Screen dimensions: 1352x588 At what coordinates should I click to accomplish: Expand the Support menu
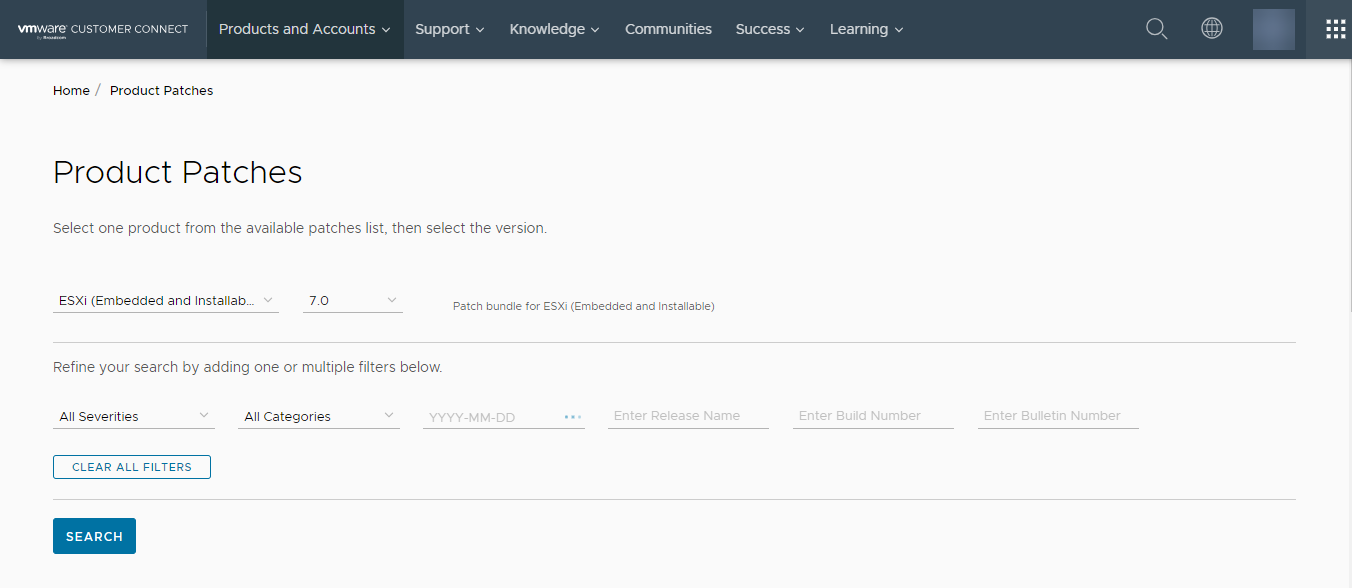[450, 29]
